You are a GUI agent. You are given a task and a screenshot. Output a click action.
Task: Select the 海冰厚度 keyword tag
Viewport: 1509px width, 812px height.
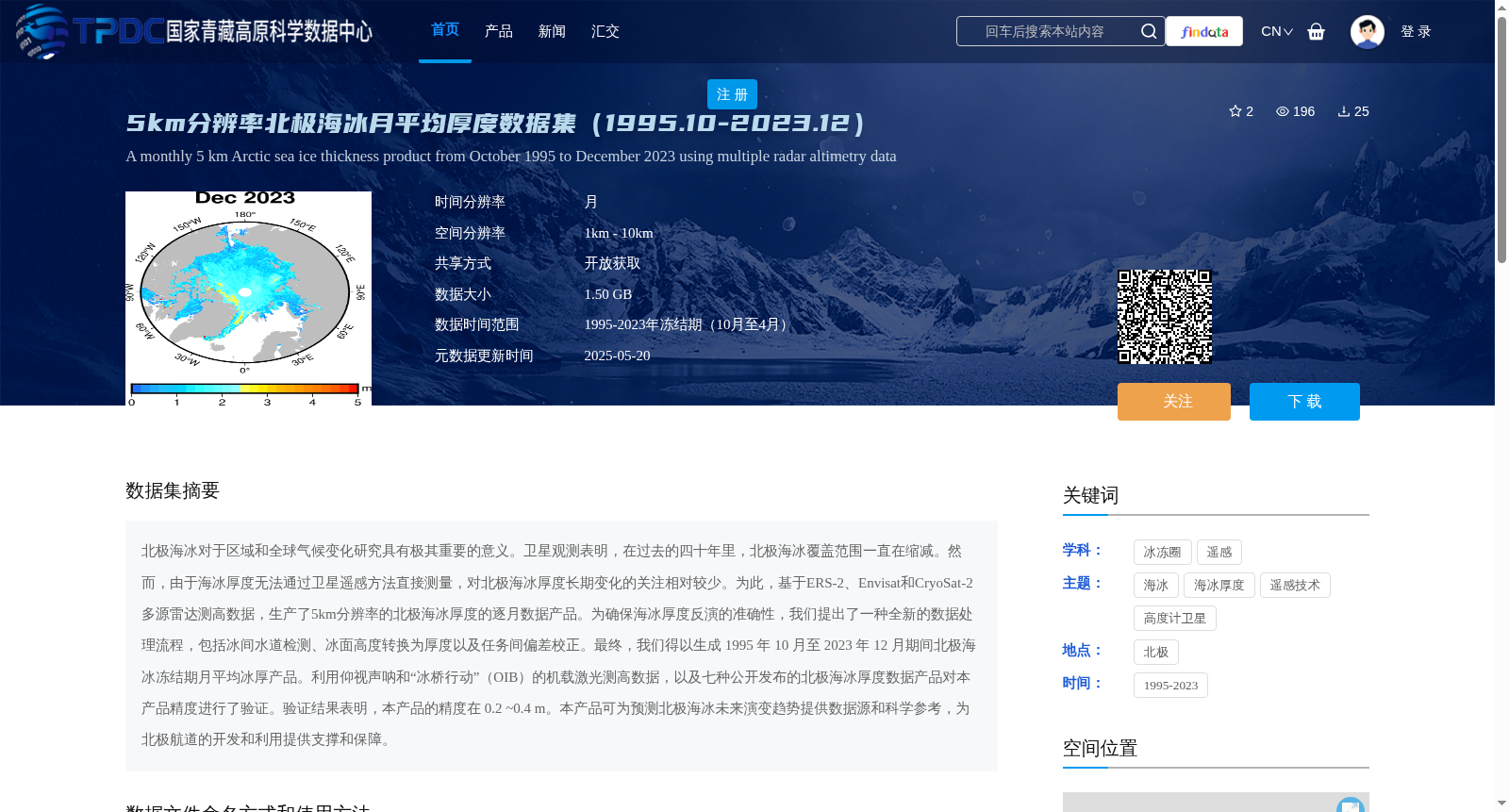pyautogui.click(x=1219, y=586)
